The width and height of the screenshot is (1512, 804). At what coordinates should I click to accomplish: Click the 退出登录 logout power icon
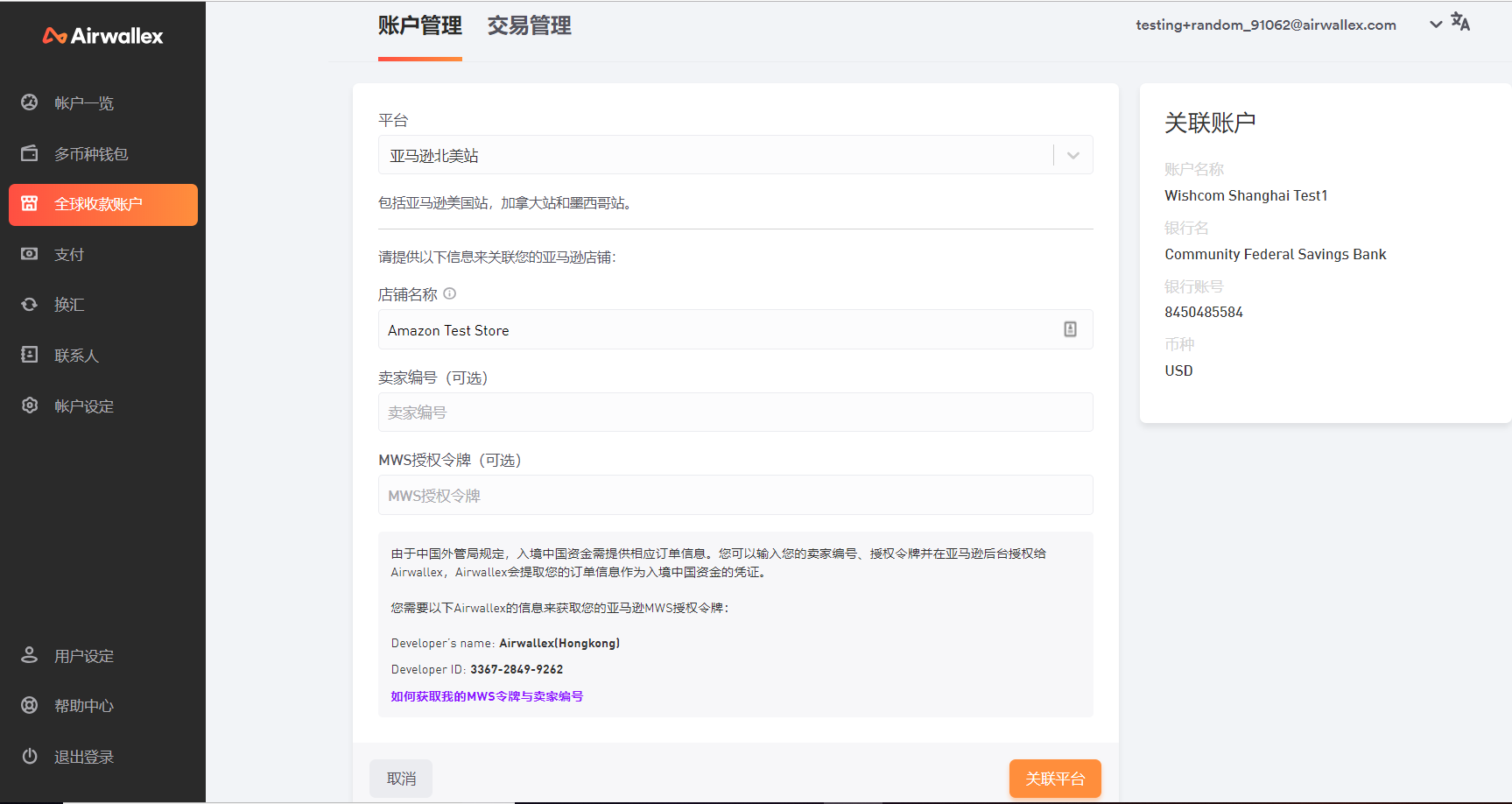(30, 756)
